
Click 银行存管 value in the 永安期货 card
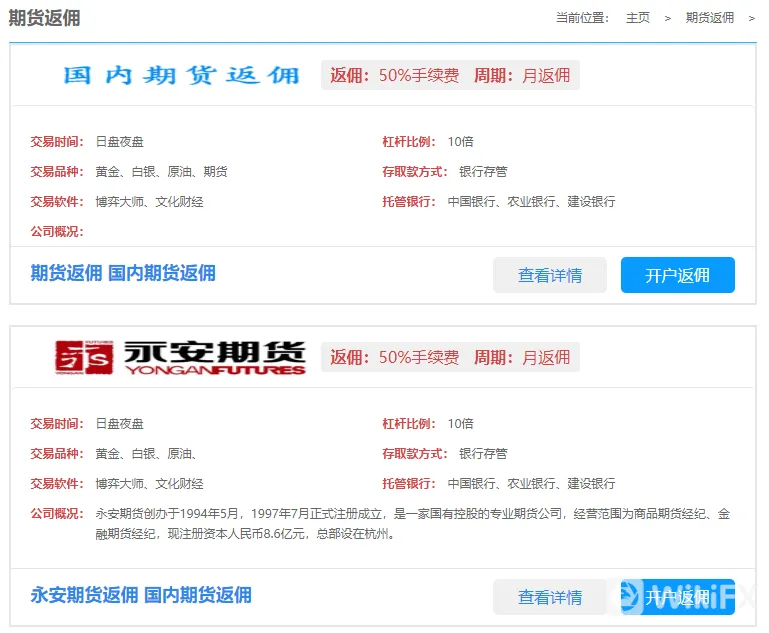click(x=483, y=454)
